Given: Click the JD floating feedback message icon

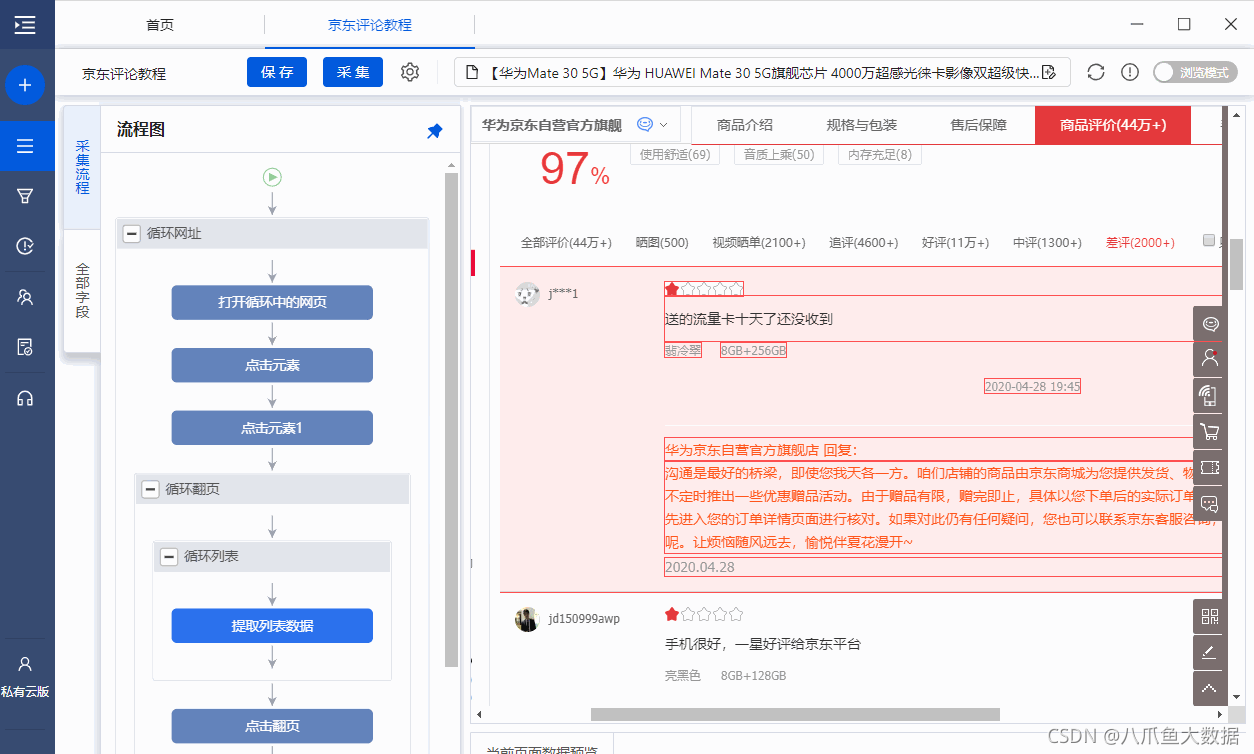Looking at the screenshot, I should (1210, 503).
